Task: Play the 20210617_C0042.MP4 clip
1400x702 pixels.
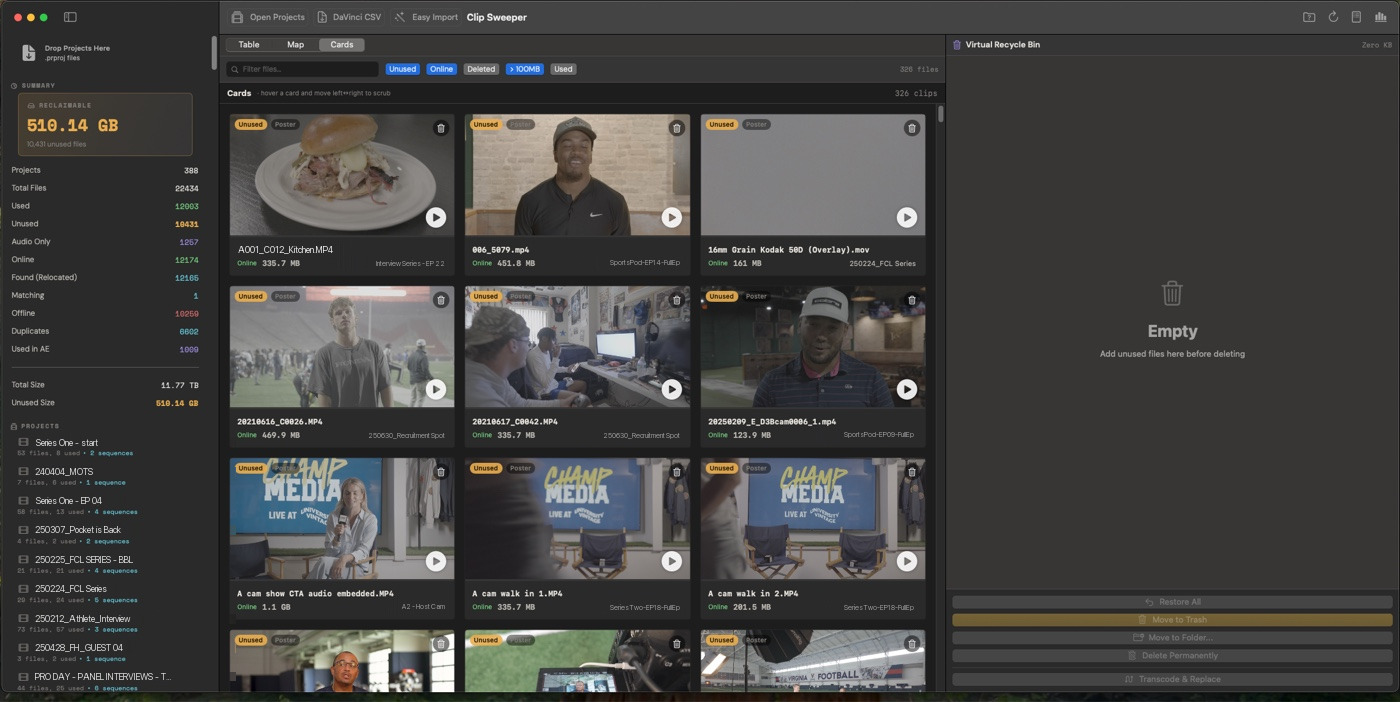Action: tap(671, 389)
